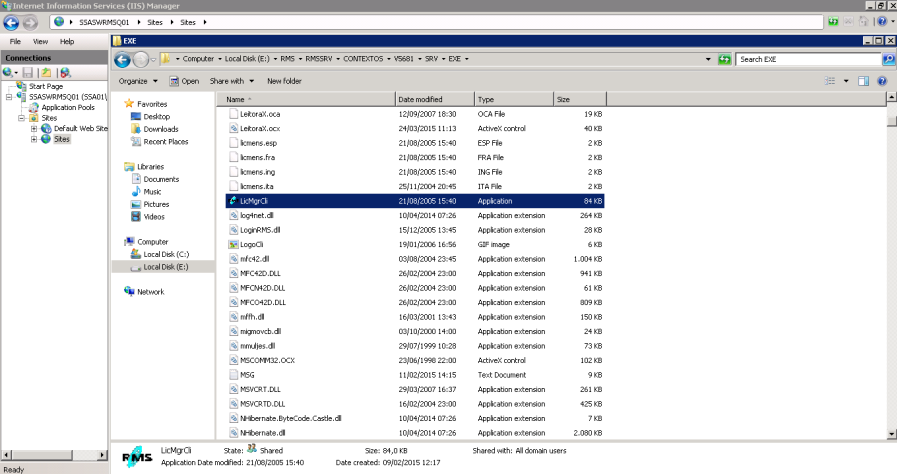
Task: Click the log4net.dll file icon
Action: point(233,215)
